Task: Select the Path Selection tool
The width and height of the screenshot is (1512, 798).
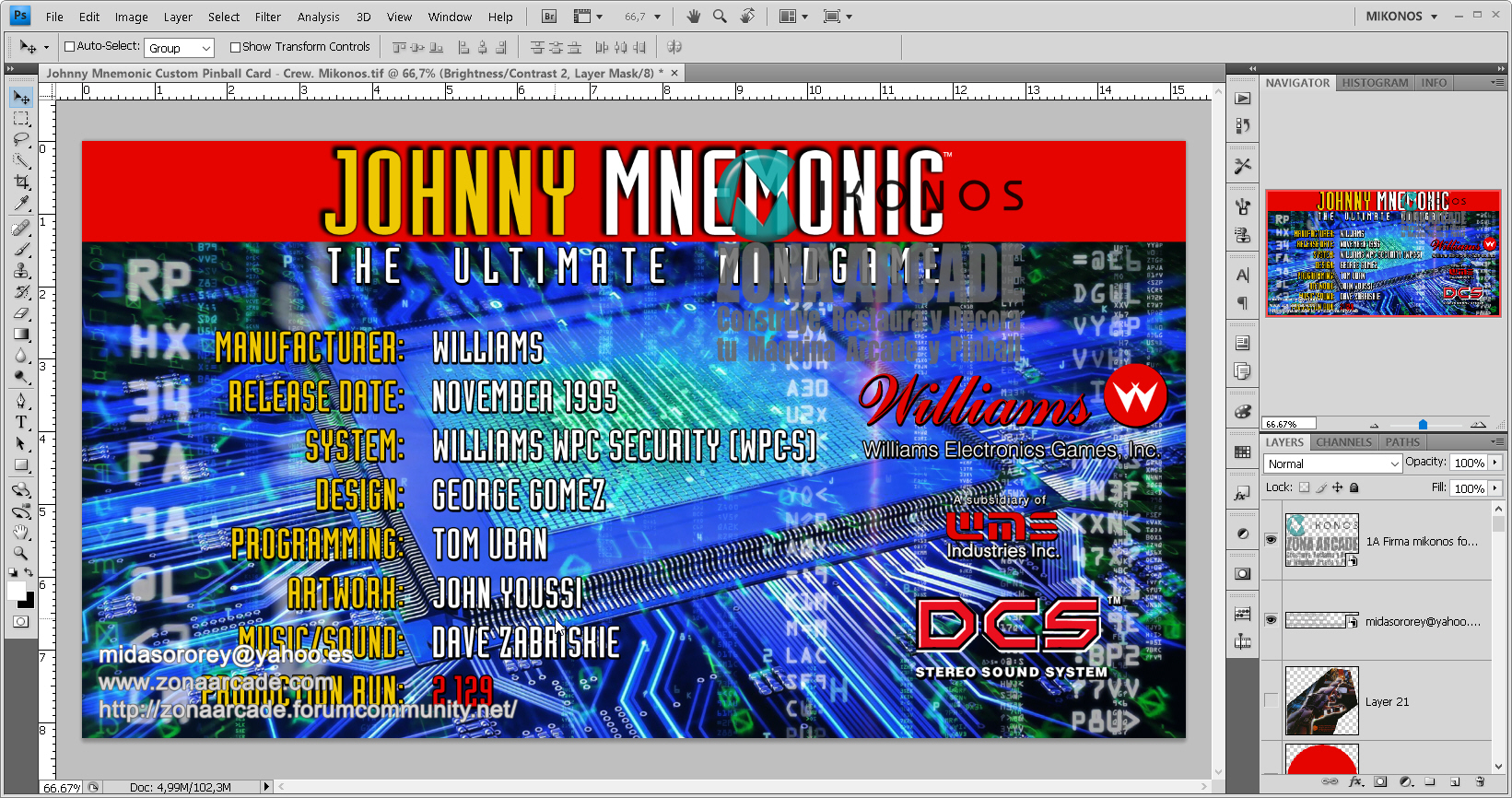Action: (21, 443)
